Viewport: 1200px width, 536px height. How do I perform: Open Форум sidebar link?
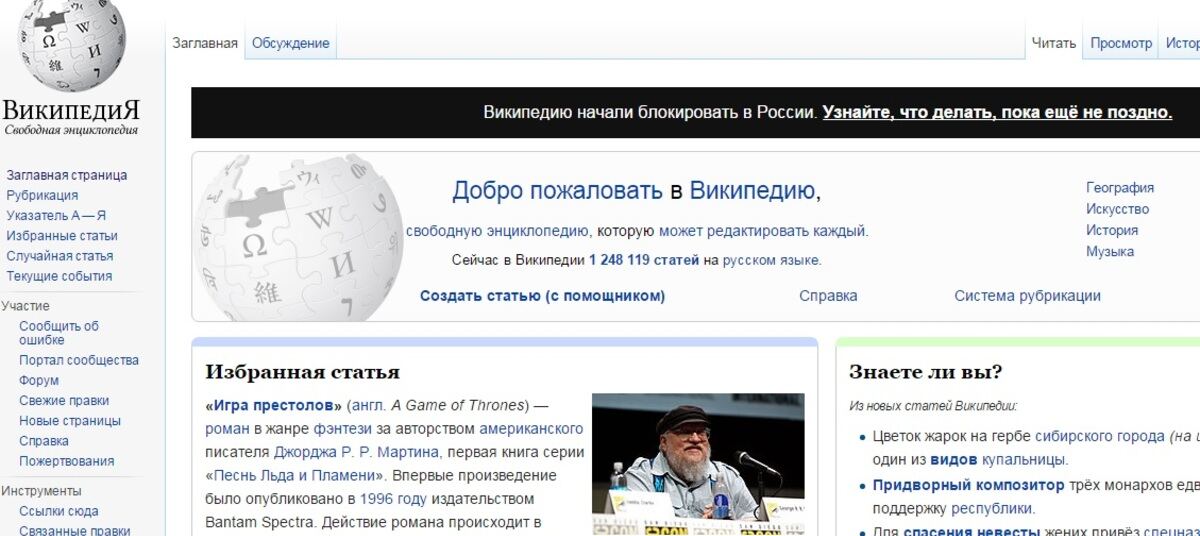pyautogui.click(x=39, y=380)
